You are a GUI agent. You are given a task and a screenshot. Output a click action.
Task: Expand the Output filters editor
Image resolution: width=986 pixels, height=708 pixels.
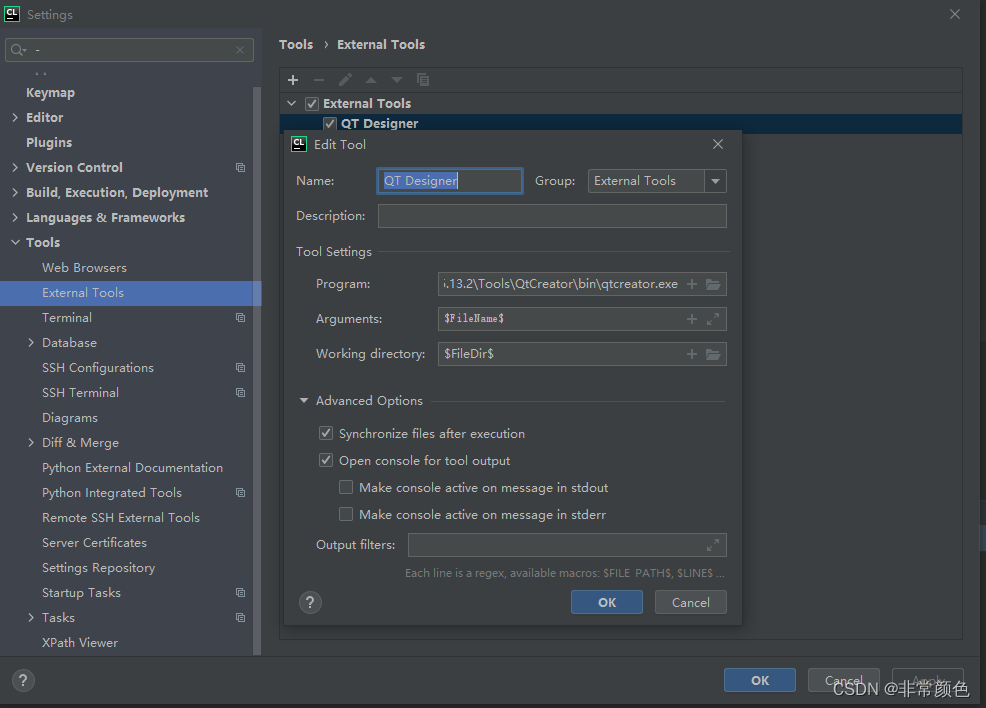[x=712, y=545]
